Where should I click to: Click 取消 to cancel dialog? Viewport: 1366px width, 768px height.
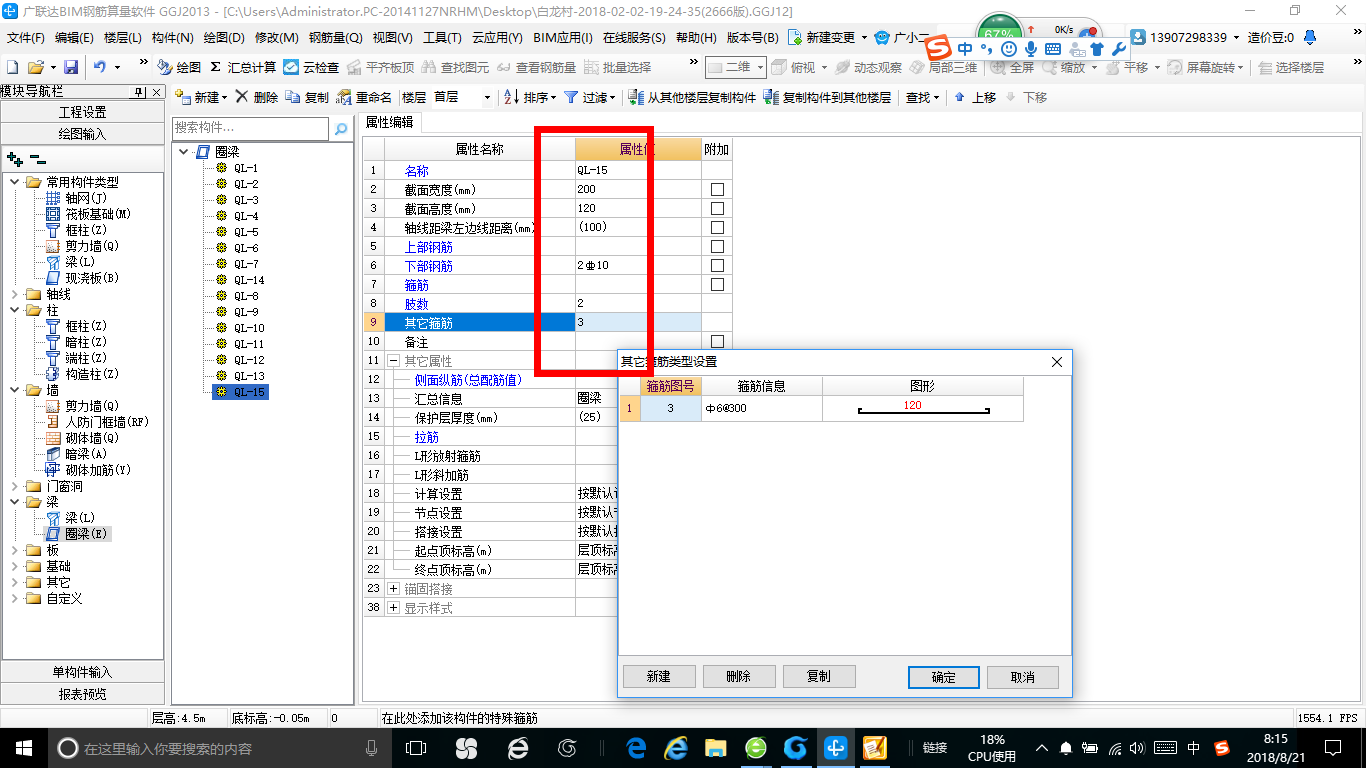(1023, 677)
